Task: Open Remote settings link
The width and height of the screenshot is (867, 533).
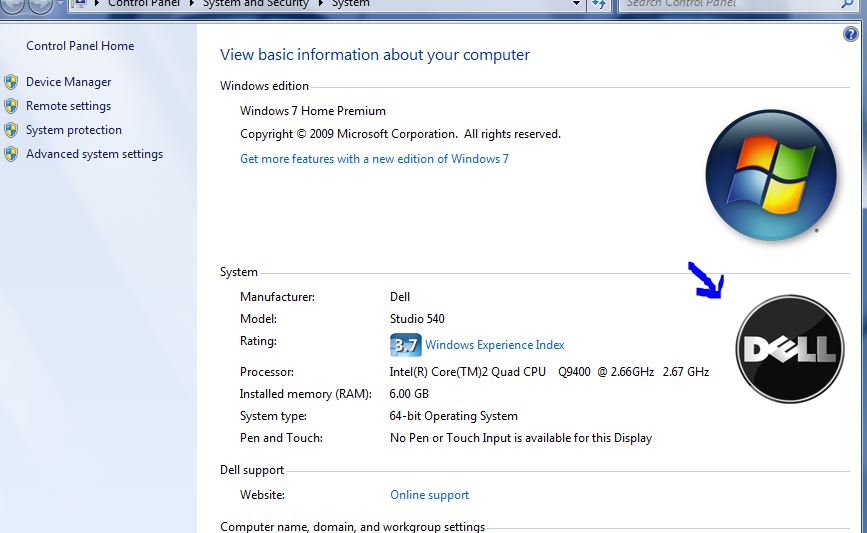Action: (69, 106)
